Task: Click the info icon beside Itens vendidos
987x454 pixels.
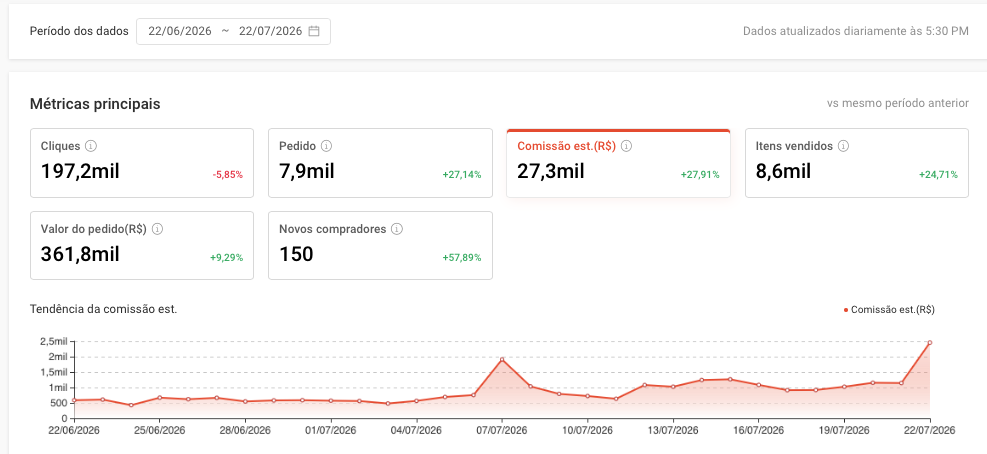Action: (x=843, y=146)
